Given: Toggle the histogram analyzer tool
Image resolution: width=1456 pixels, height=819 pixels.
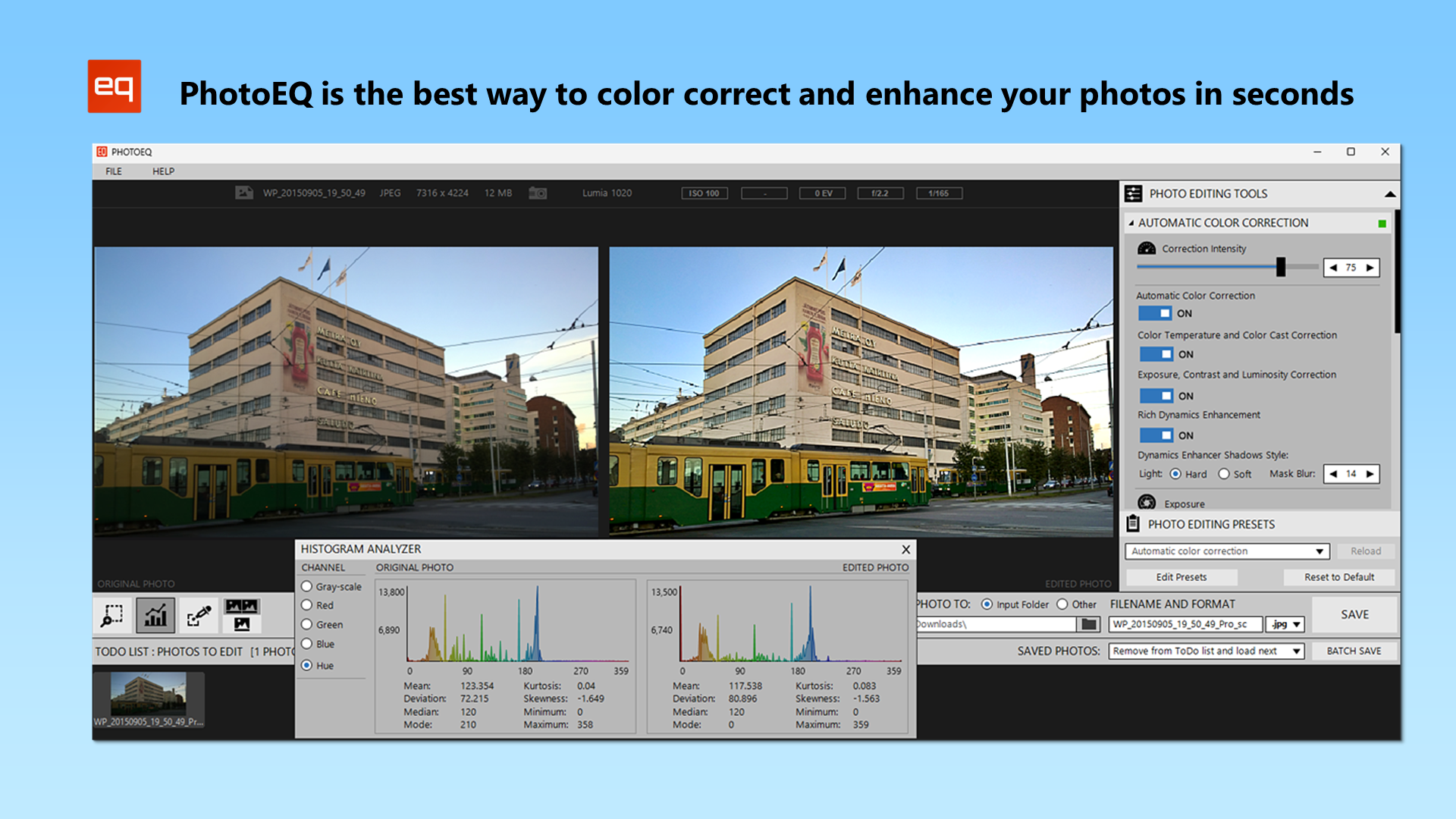Looking at the screenshot, I should click(155, 615).
